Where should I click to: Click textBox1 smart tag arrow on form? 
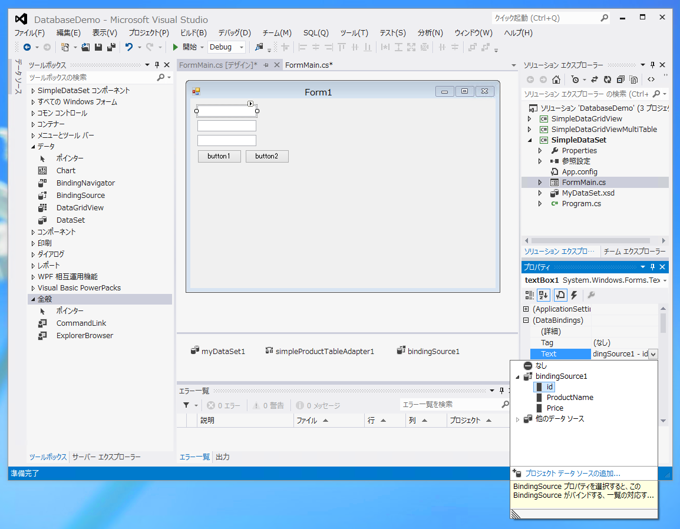[x=250, y=103]
